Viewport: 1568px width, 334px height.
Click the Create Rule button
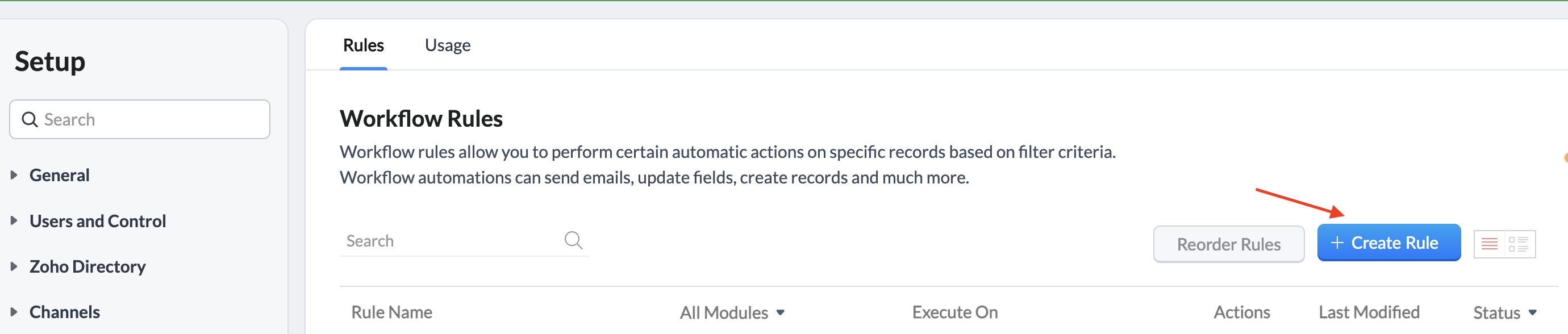pyautogui.click(x=1388, y=243)
